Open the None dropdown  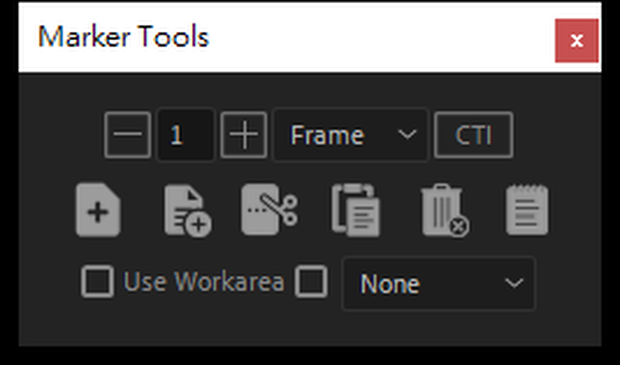click(x=439, y=283)
